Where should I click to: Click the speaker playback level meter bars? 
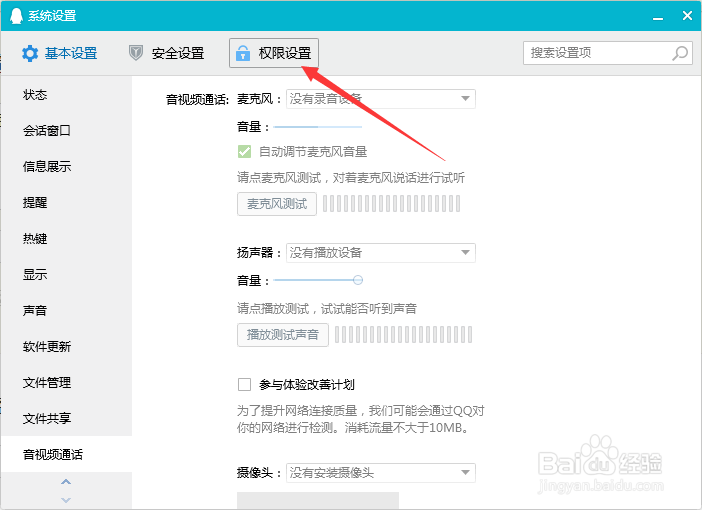pyautogui.click(x=403, y=334)
